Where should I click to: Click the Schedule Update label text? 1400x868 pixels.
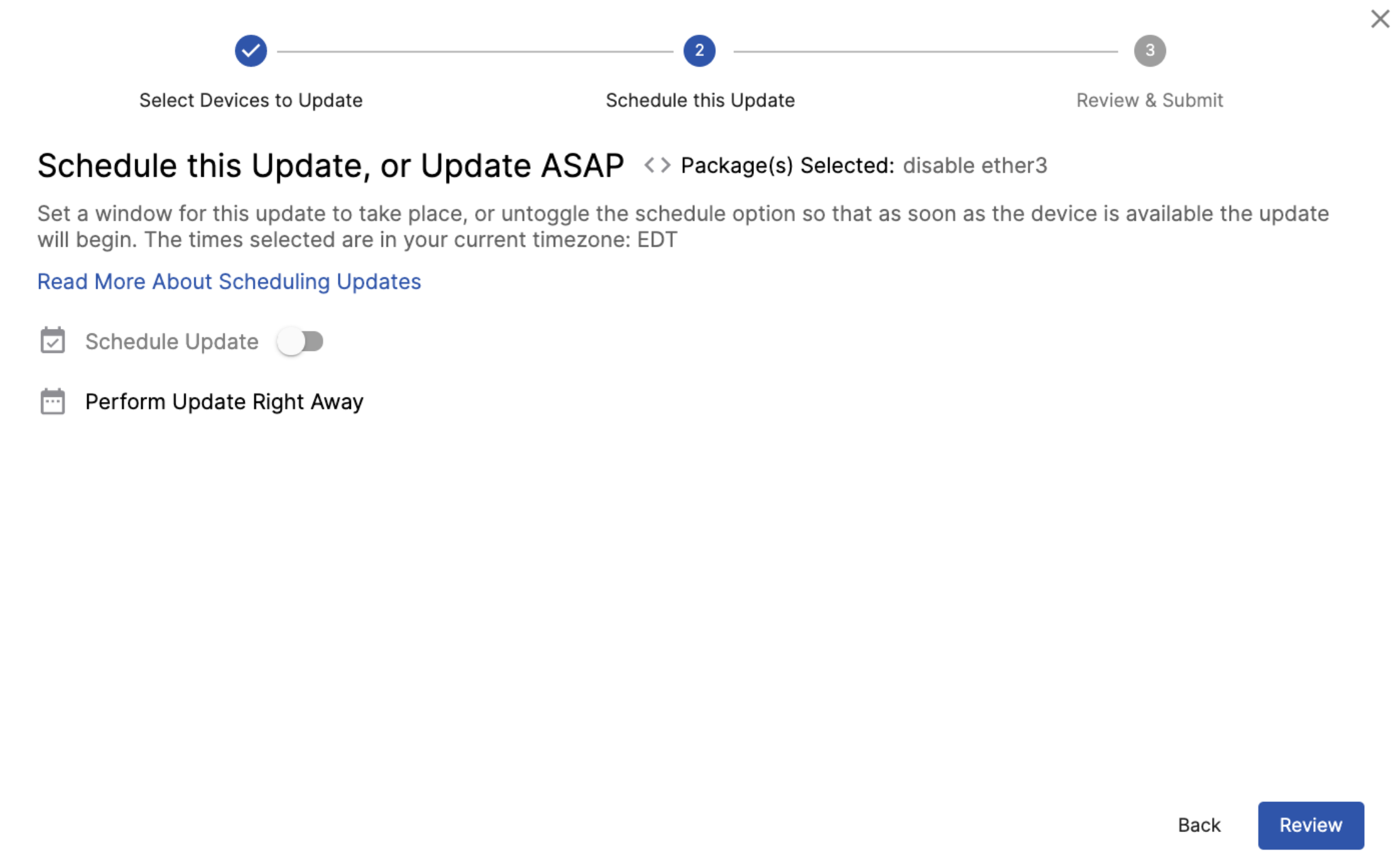tap(172, 342)
